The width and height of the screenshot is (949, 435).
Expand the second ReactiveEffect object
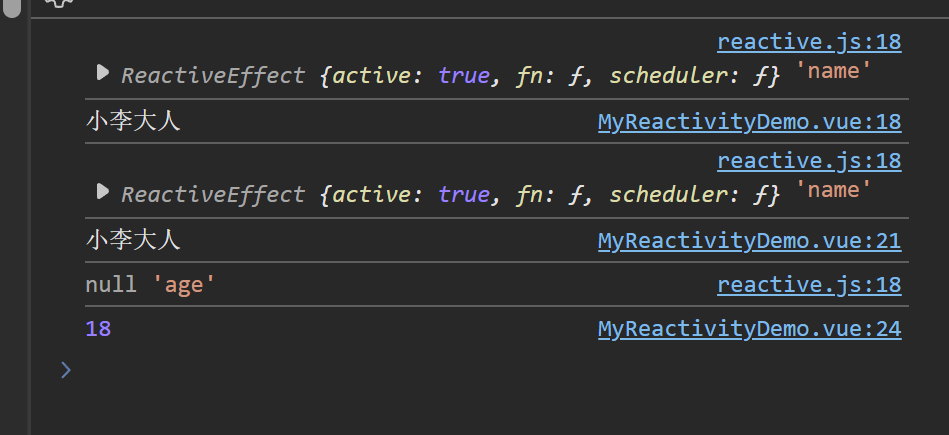pyautogui.click(x=102, y=191)
